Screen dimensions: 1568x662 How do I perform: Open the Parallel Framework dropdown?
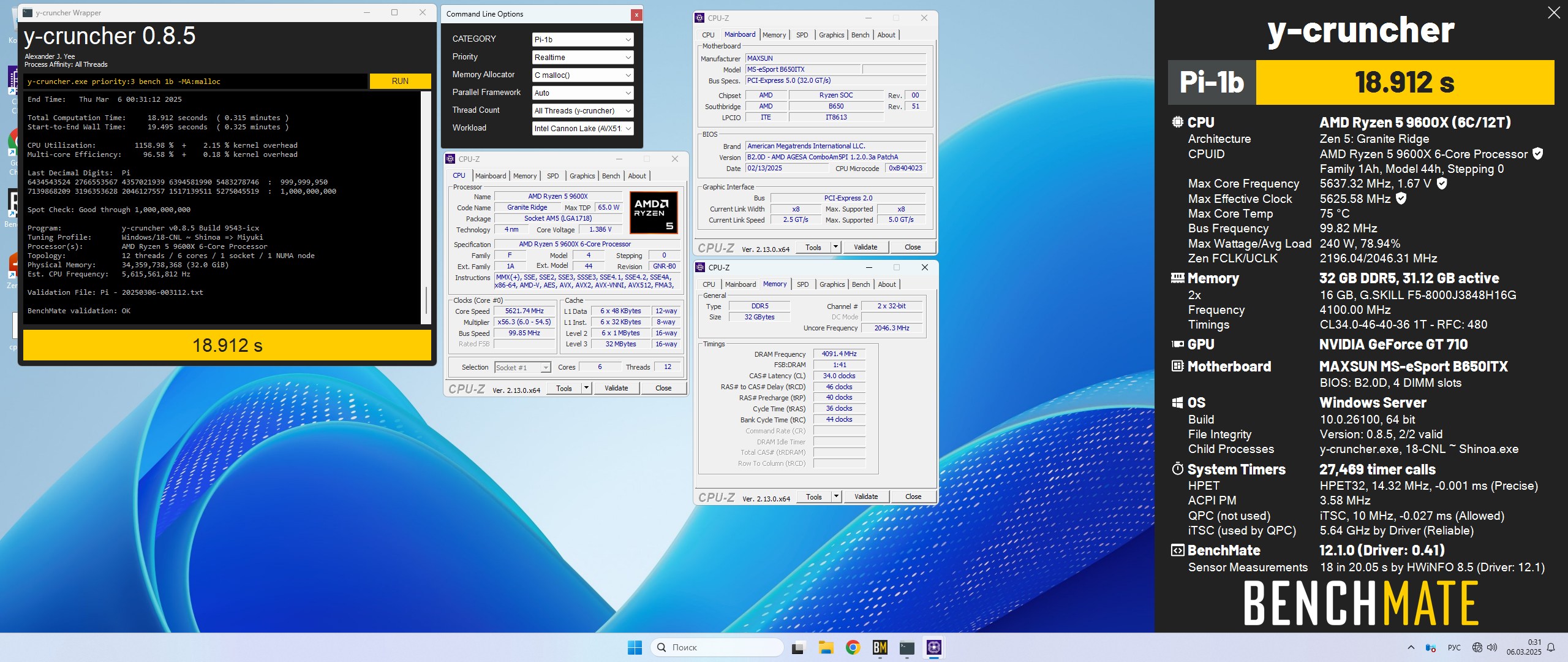tap(582, 93)
